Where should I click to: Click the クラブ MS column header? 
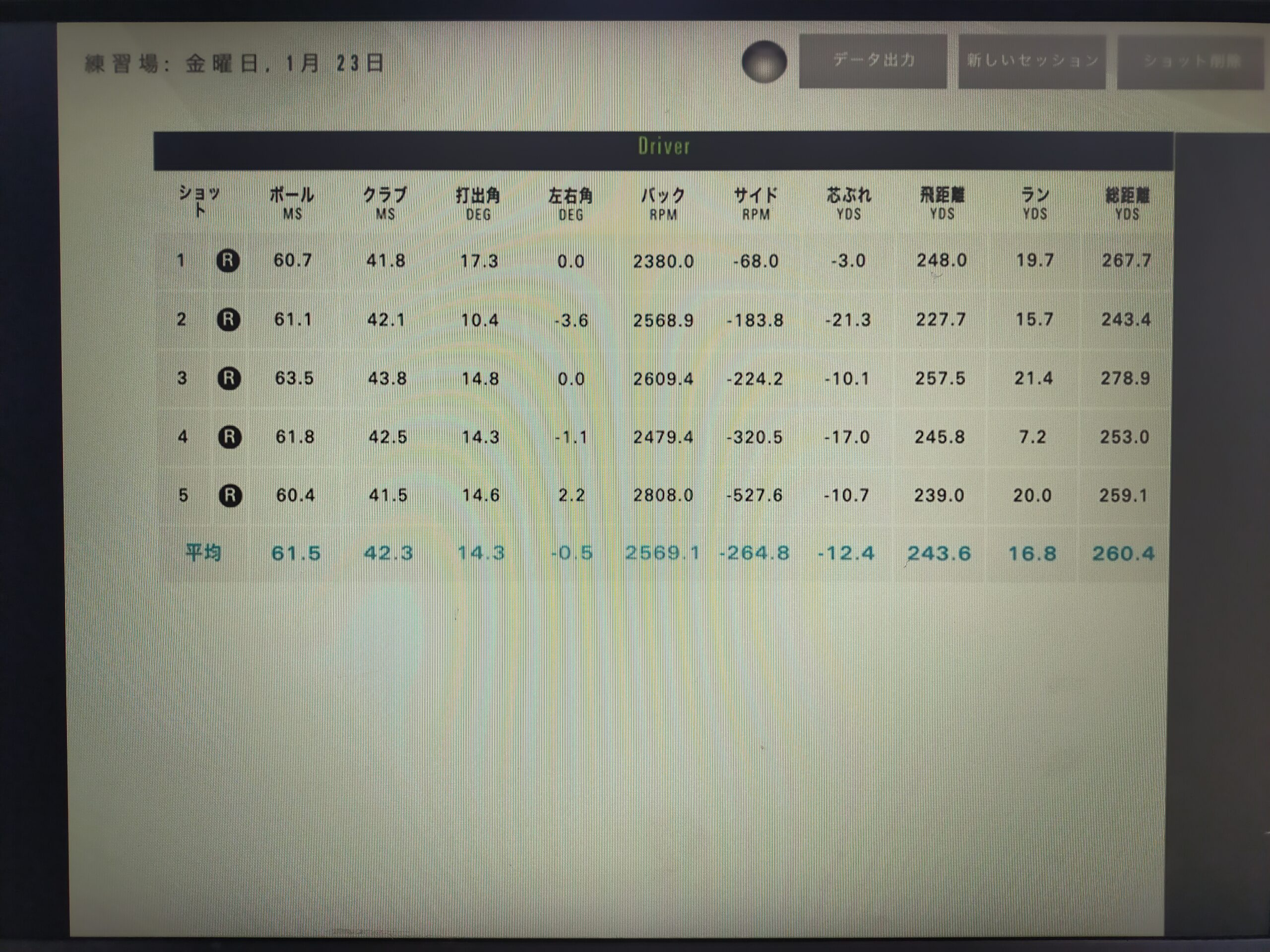385,203
